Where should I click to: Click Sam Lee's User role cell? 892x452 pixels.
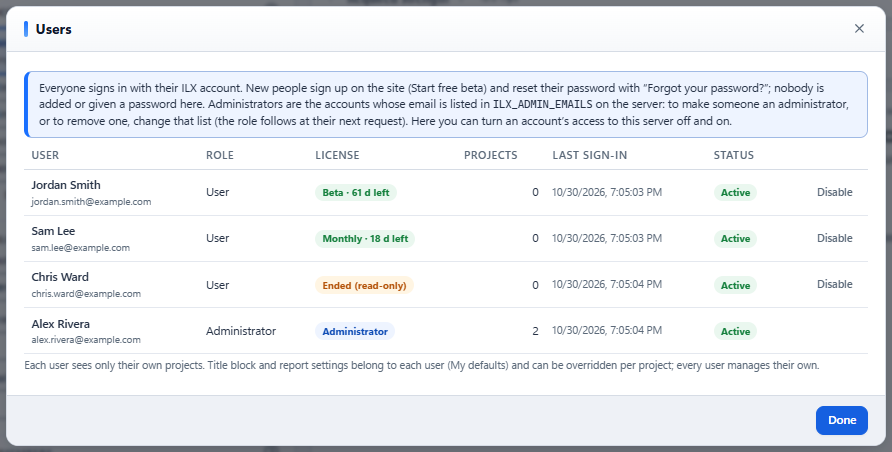pyautogui.click(x=217, y=238)
